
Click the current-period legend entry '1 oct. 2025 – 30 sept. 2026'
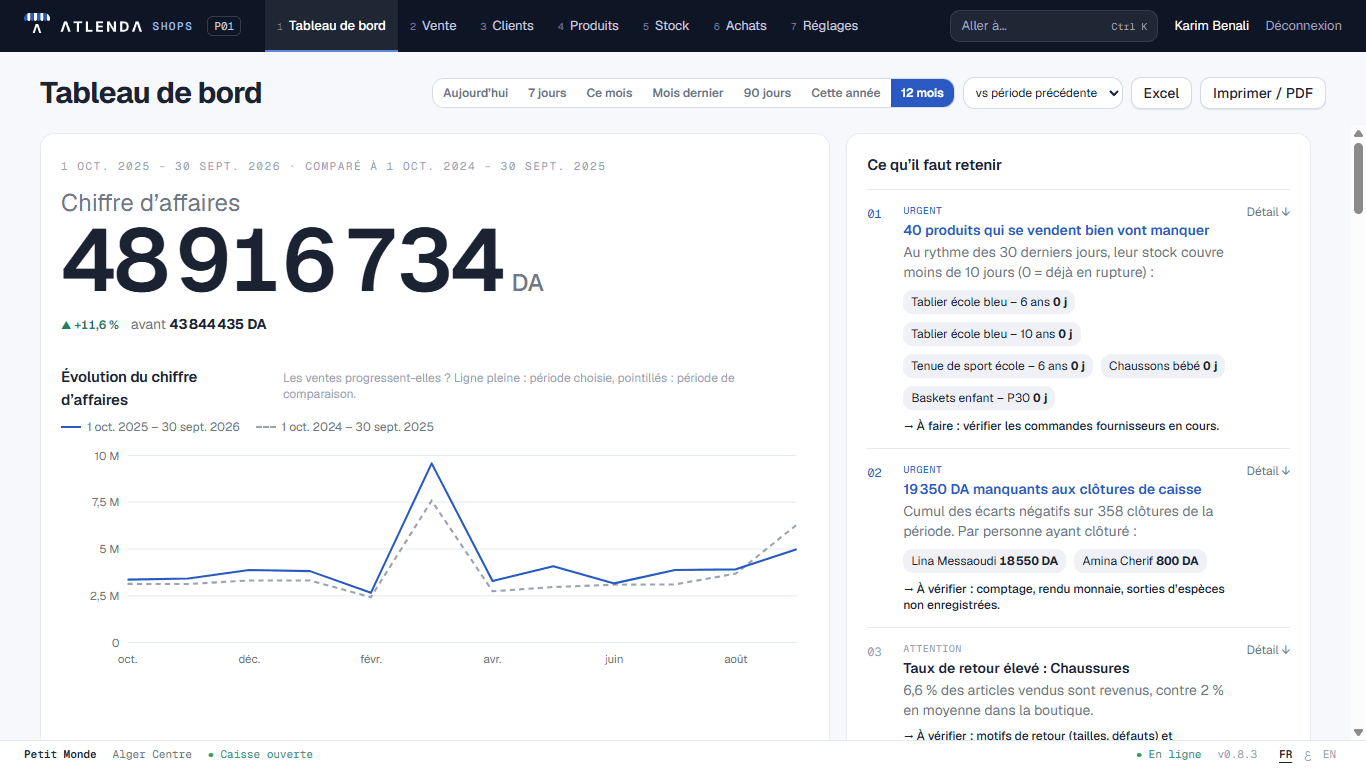pyautogui.click(x=150, y=427)
